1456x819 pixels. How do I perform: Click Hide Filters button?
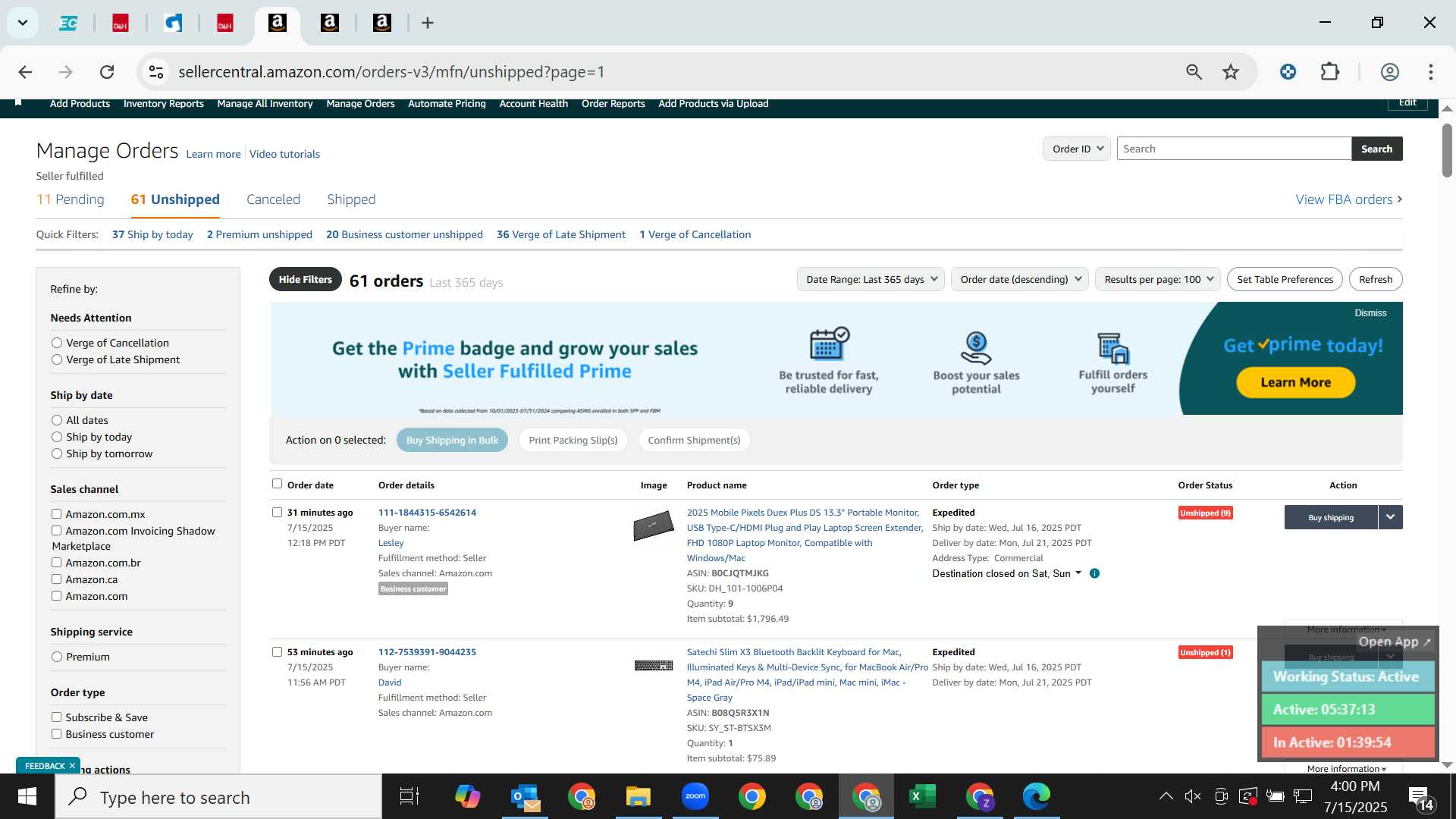[x=305, y=279]
